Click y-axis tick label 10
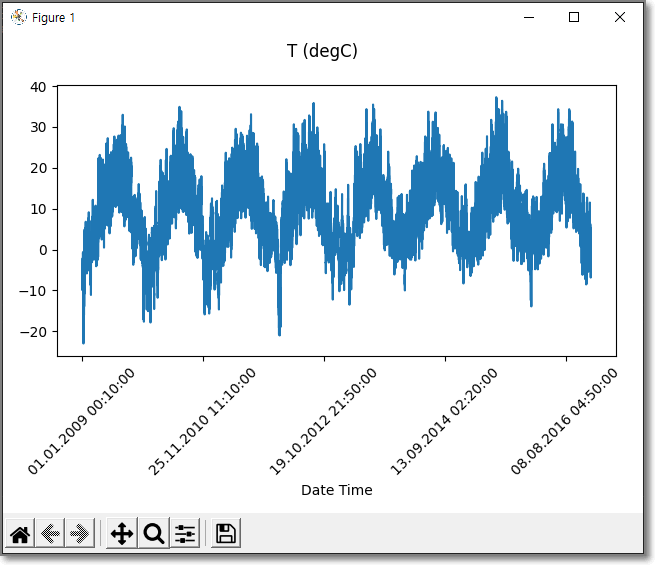Viewport: 655px width, 565px height. coord(38,209)
